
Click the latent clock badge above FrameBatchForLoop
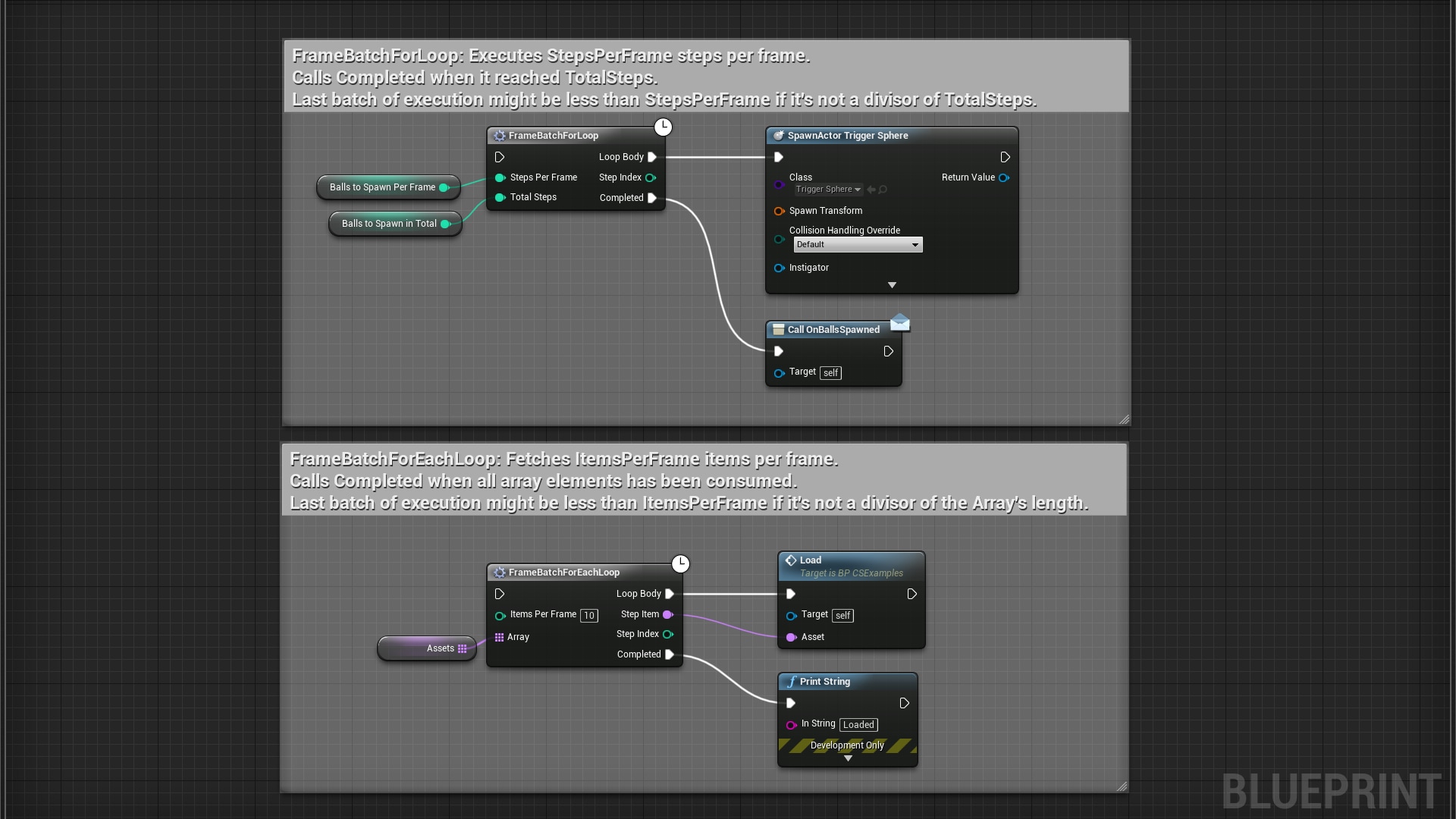click(x=664, y=127)
